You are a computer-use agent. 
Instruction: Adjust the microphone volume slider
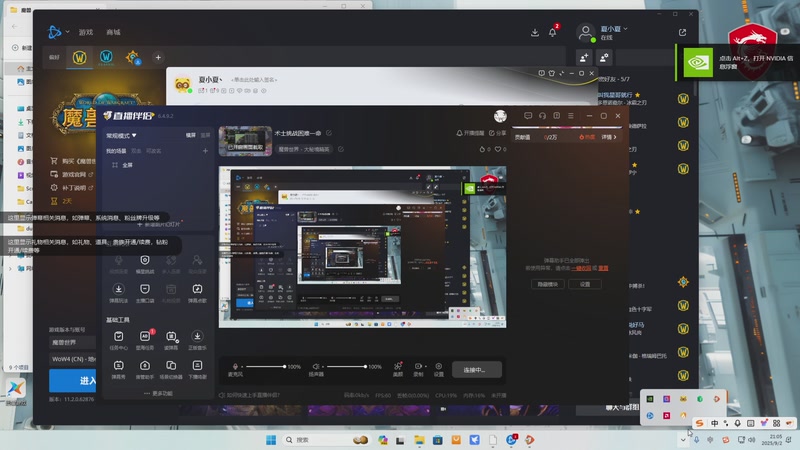tap(264, 367)
